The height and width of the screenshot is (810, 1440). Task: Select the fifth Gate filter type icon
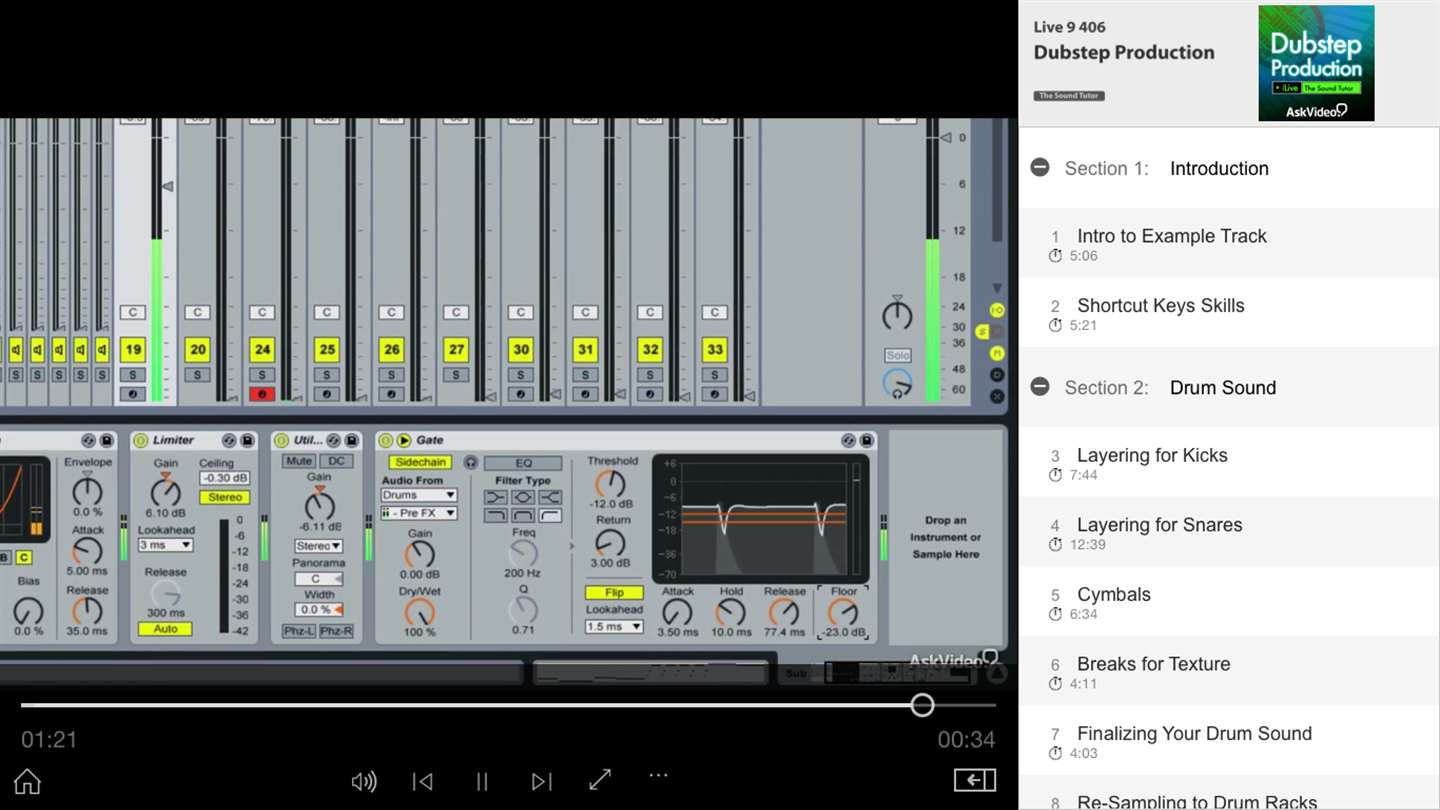click(x=523, y=515)
